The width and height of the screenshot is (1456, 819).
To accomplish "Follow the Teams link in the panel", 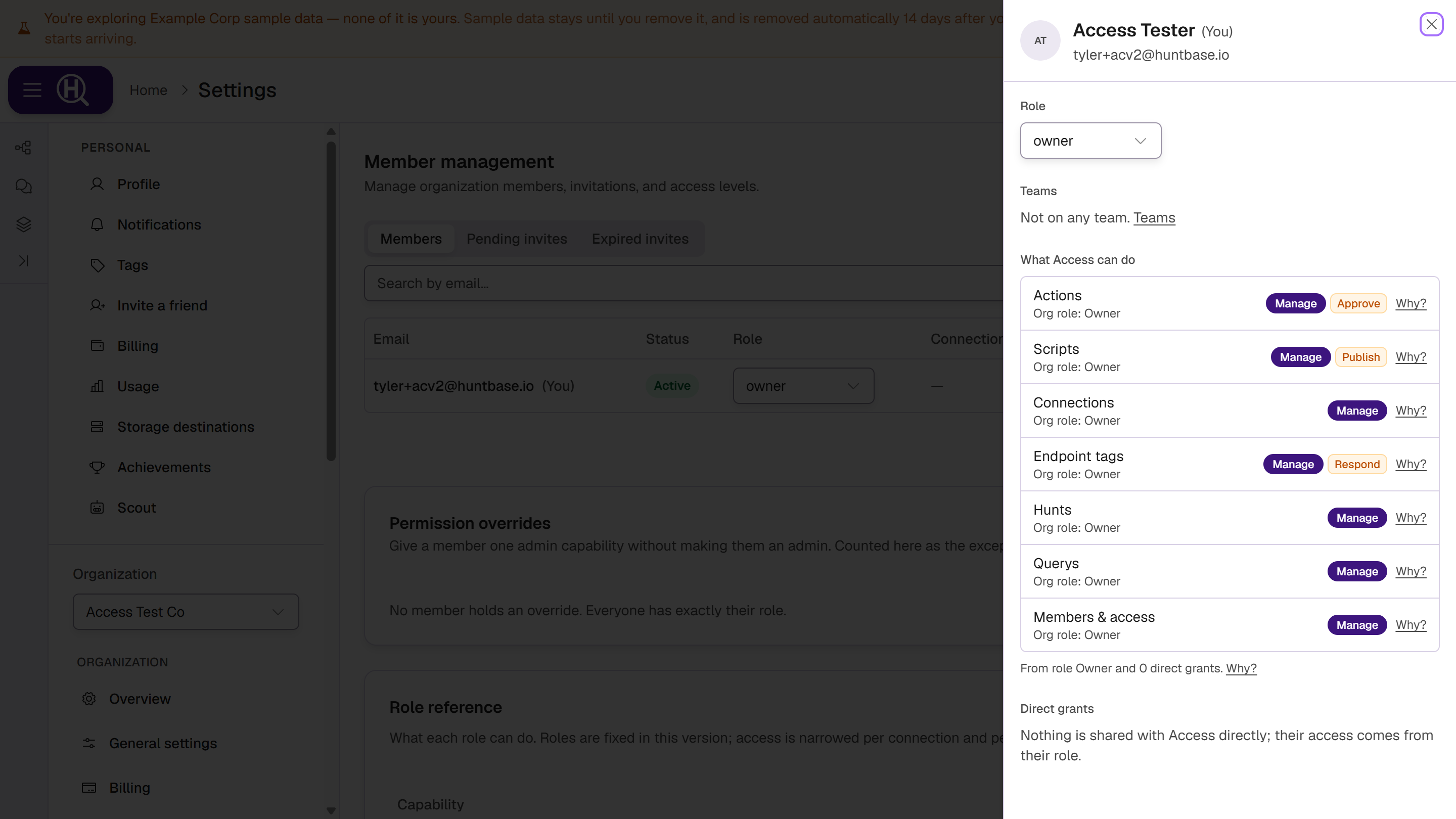I will tap(1154, 217).
